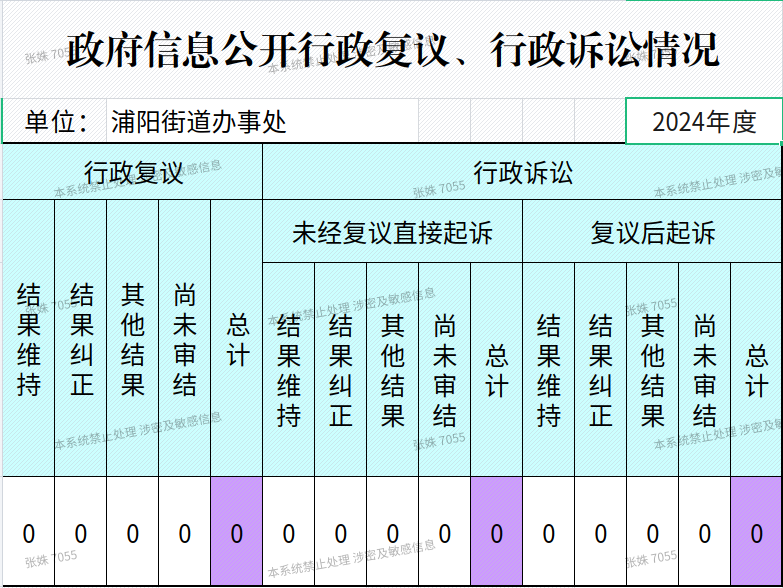Select 尚未审结 value cell under 复议后起诉
This screenshot has height=588, width=783.
[705, 532]
